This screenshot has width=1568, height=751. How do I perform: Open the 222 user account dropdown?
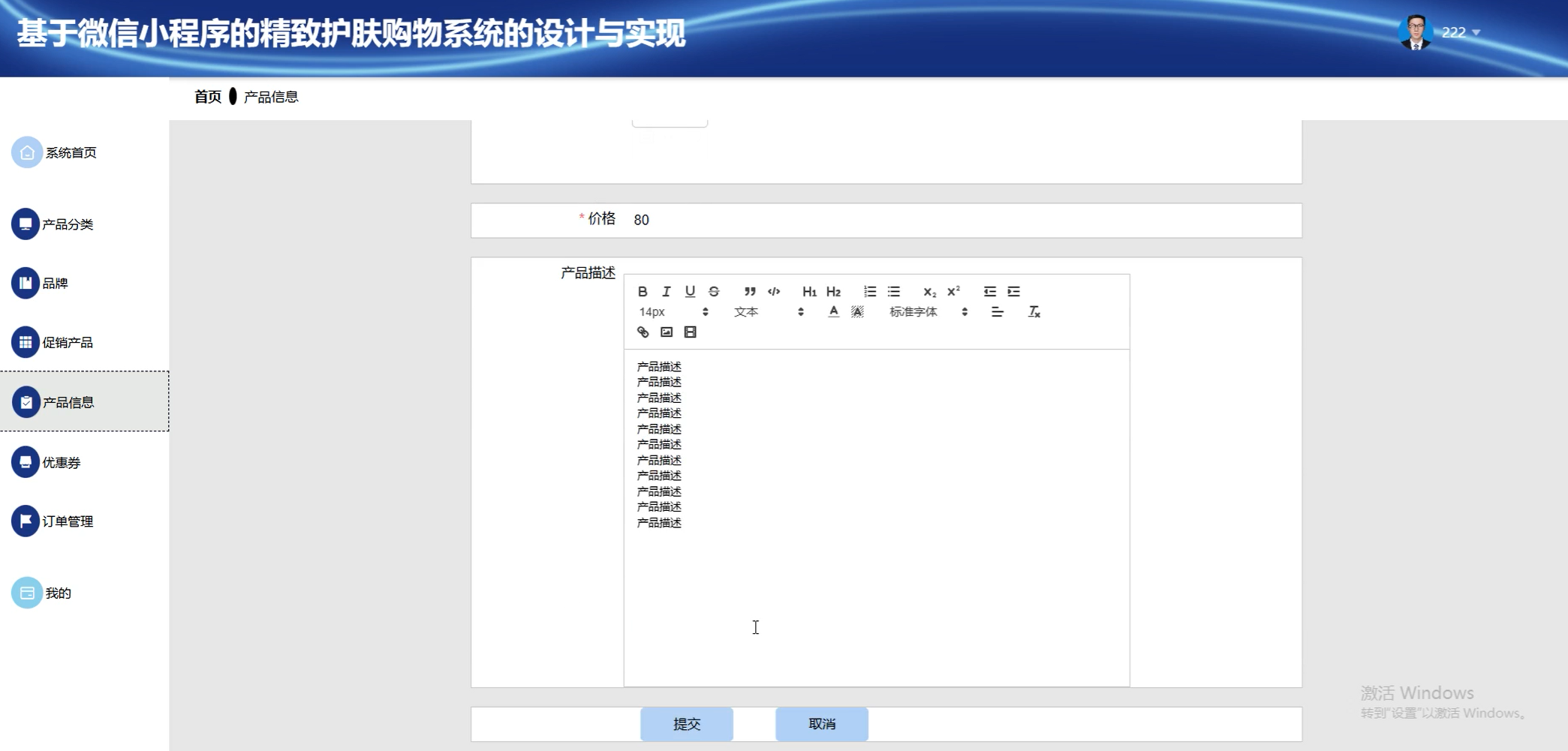click(x=1461, y=32)
